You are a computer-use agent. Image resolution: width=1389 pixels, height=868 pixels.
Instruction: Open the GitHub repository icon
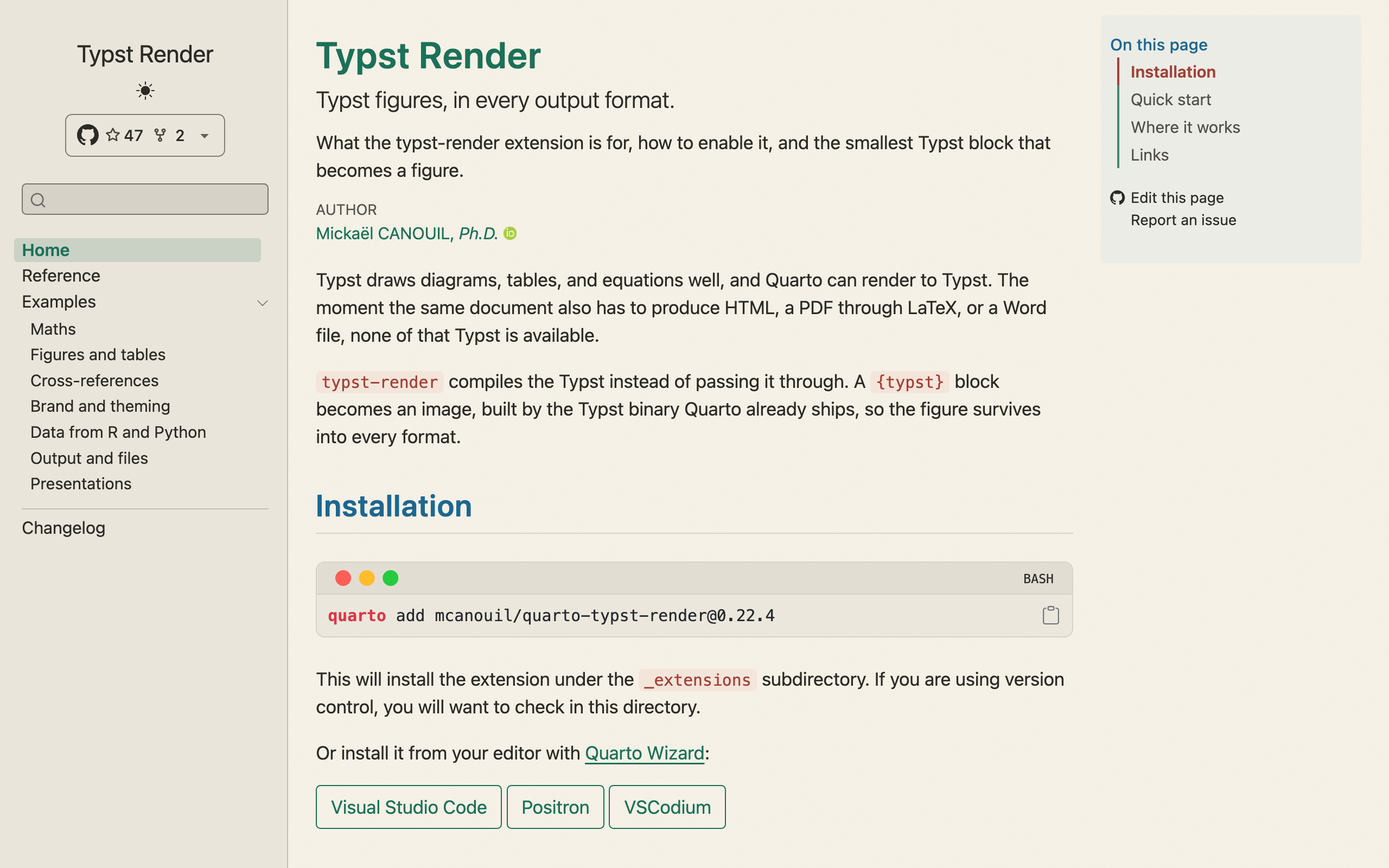[88, 135]
